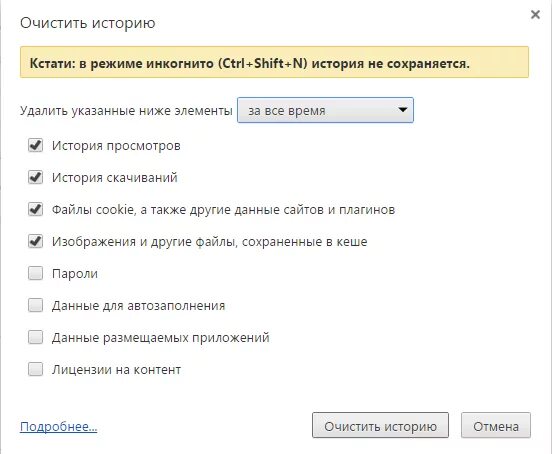Tick the Данные размещаемых приложений checkbox

pos(36,338)
